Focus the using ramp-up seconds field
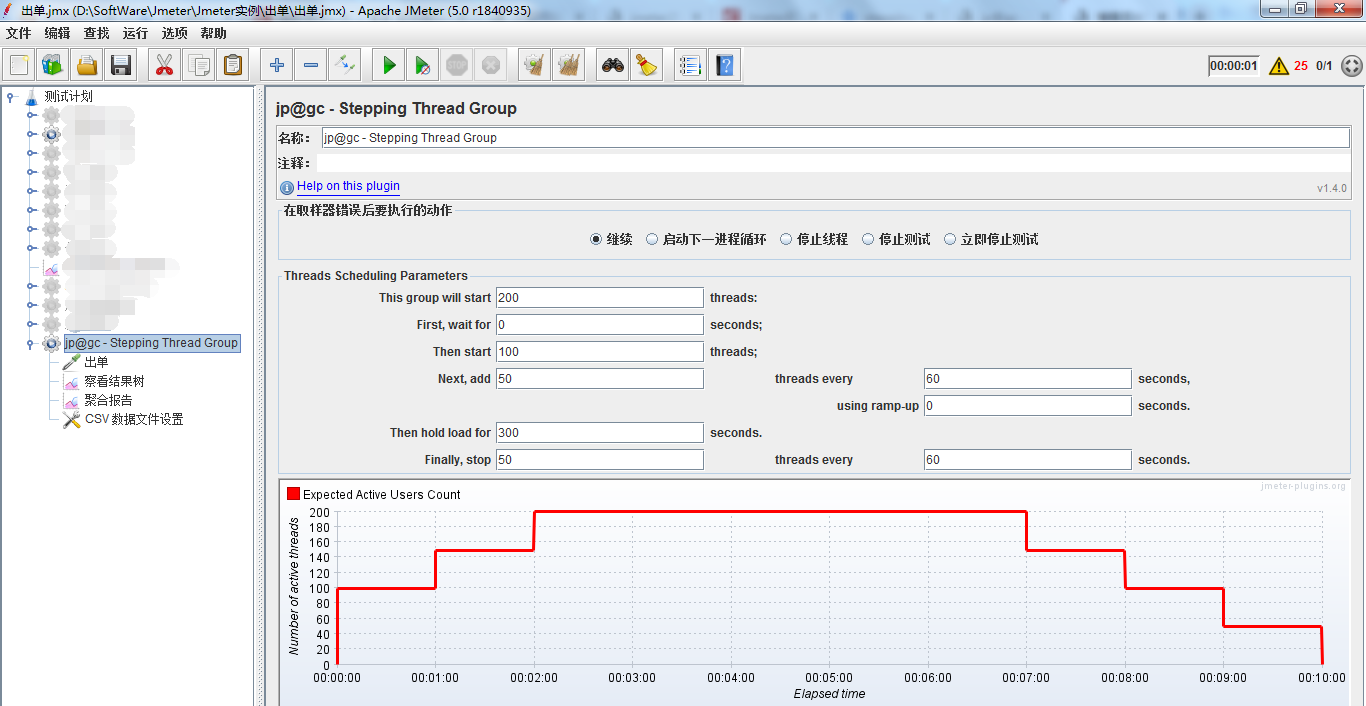The image size is (1366, 706). (1028, 406)
